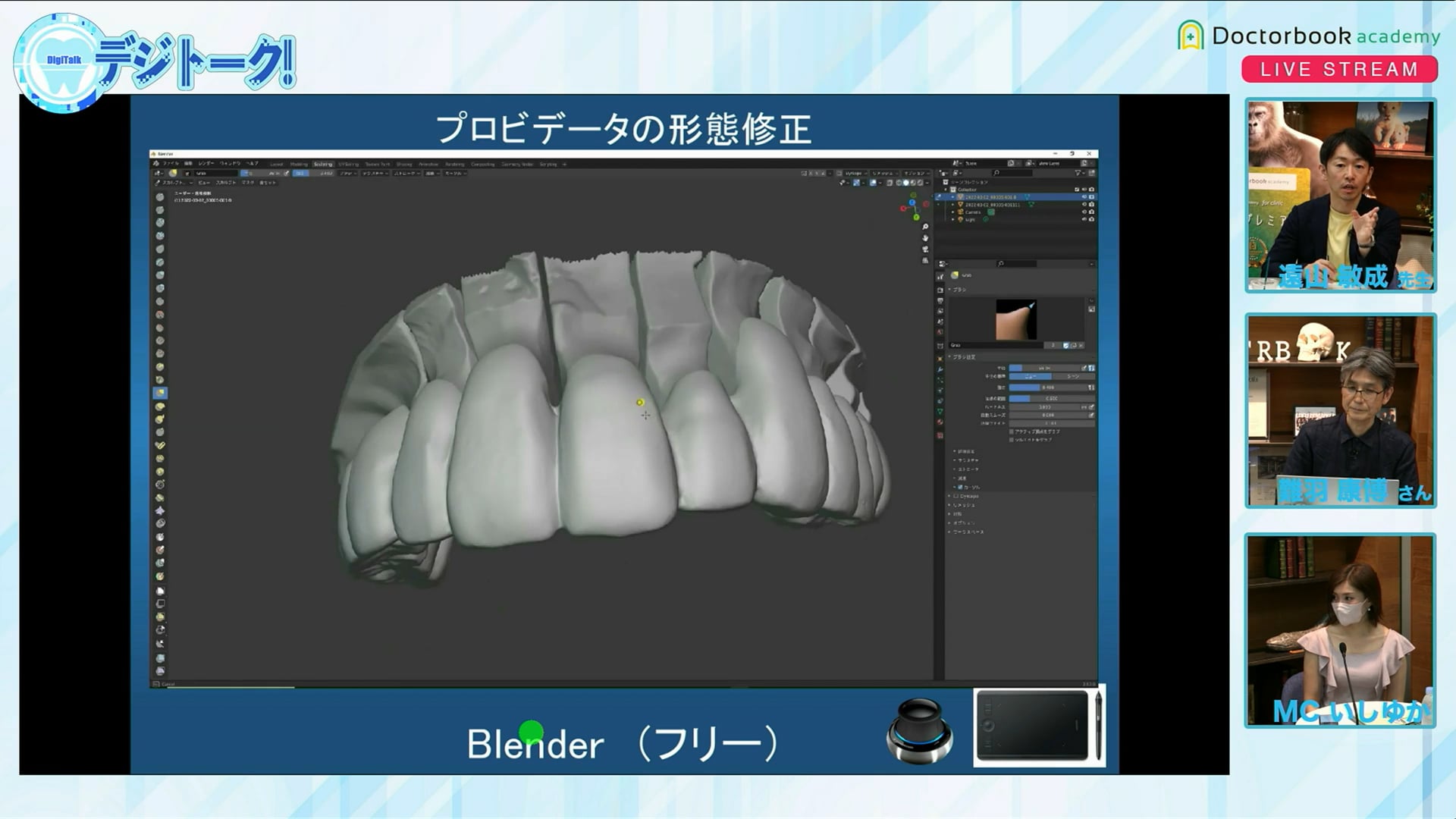Toggle eye icon of selected 2022-03-02 mesh

coord(1084,197)
